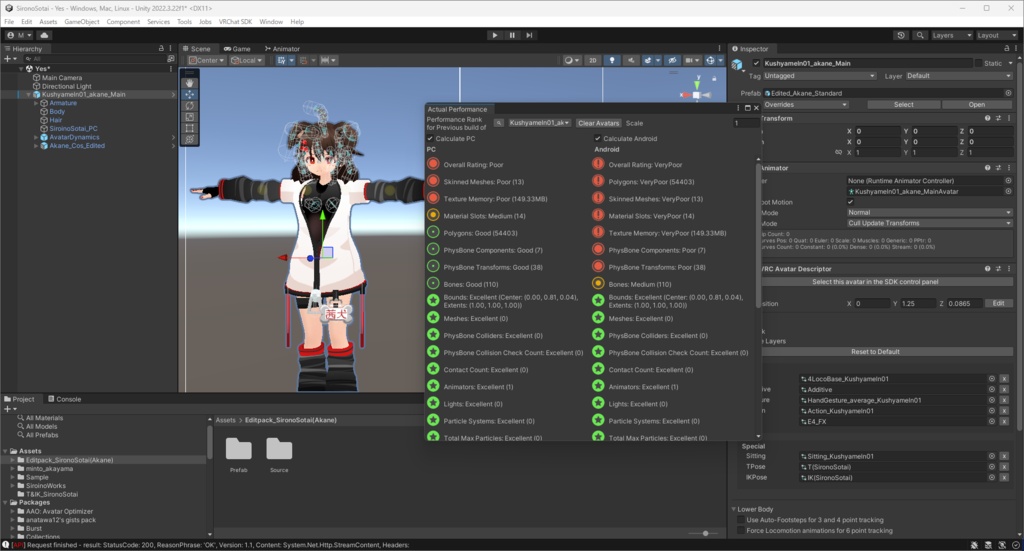Image resolution: width=1024 pixels, height=551 pixels.
Task: Toggle 2D view in Scene toolbar
Action: [592, 60]
